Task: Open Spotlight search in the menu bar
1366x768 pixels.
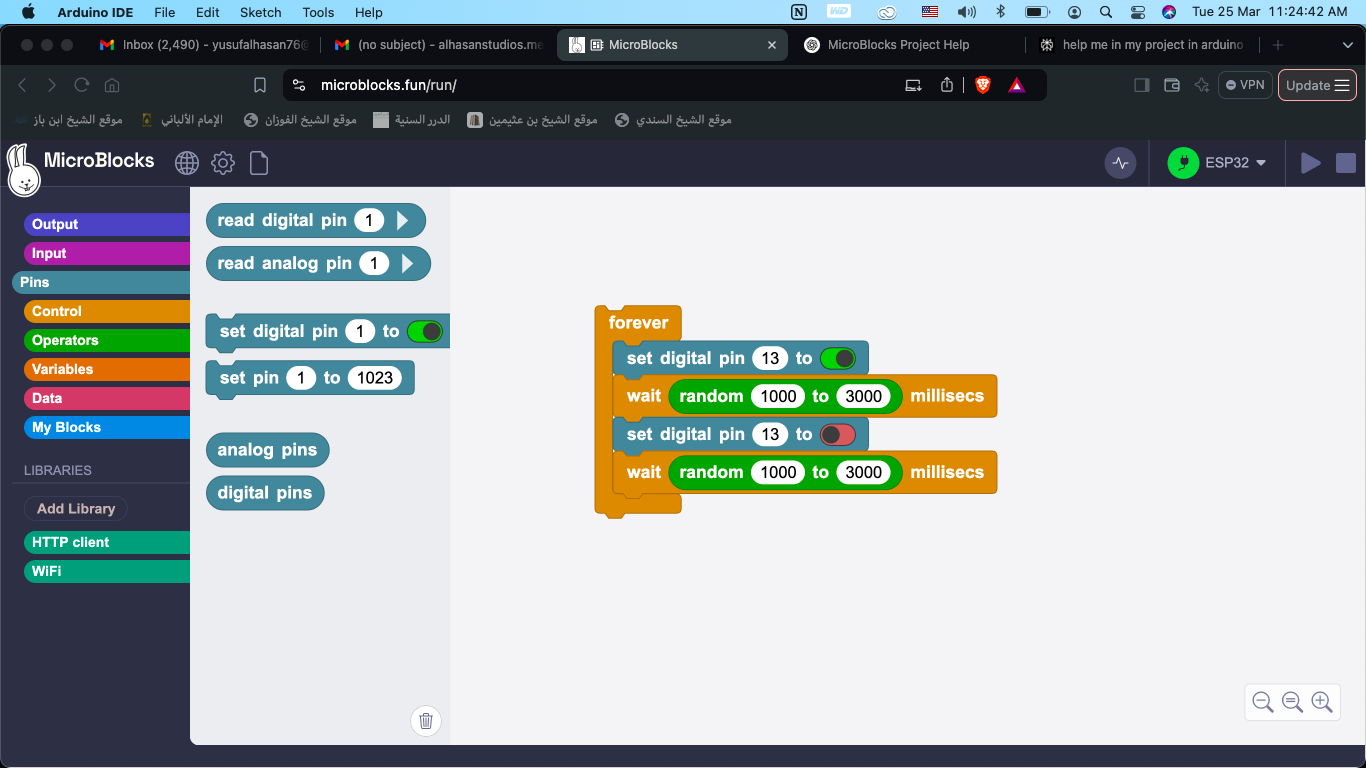Action: point(1106,12)
